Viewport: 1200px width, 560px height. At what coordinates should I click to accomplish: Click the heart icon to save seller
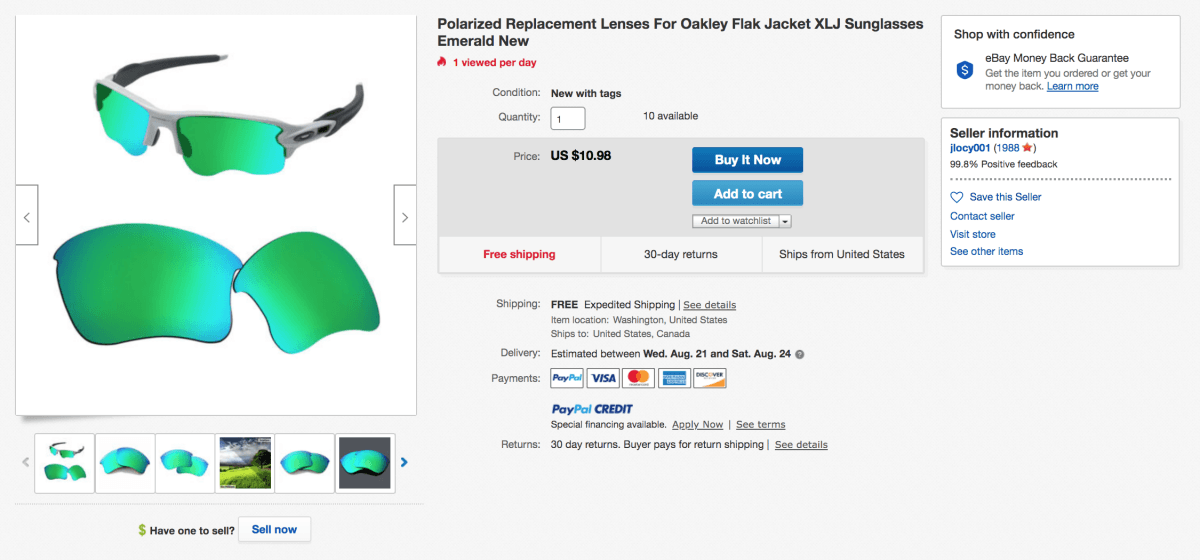(x=957, y=197)
